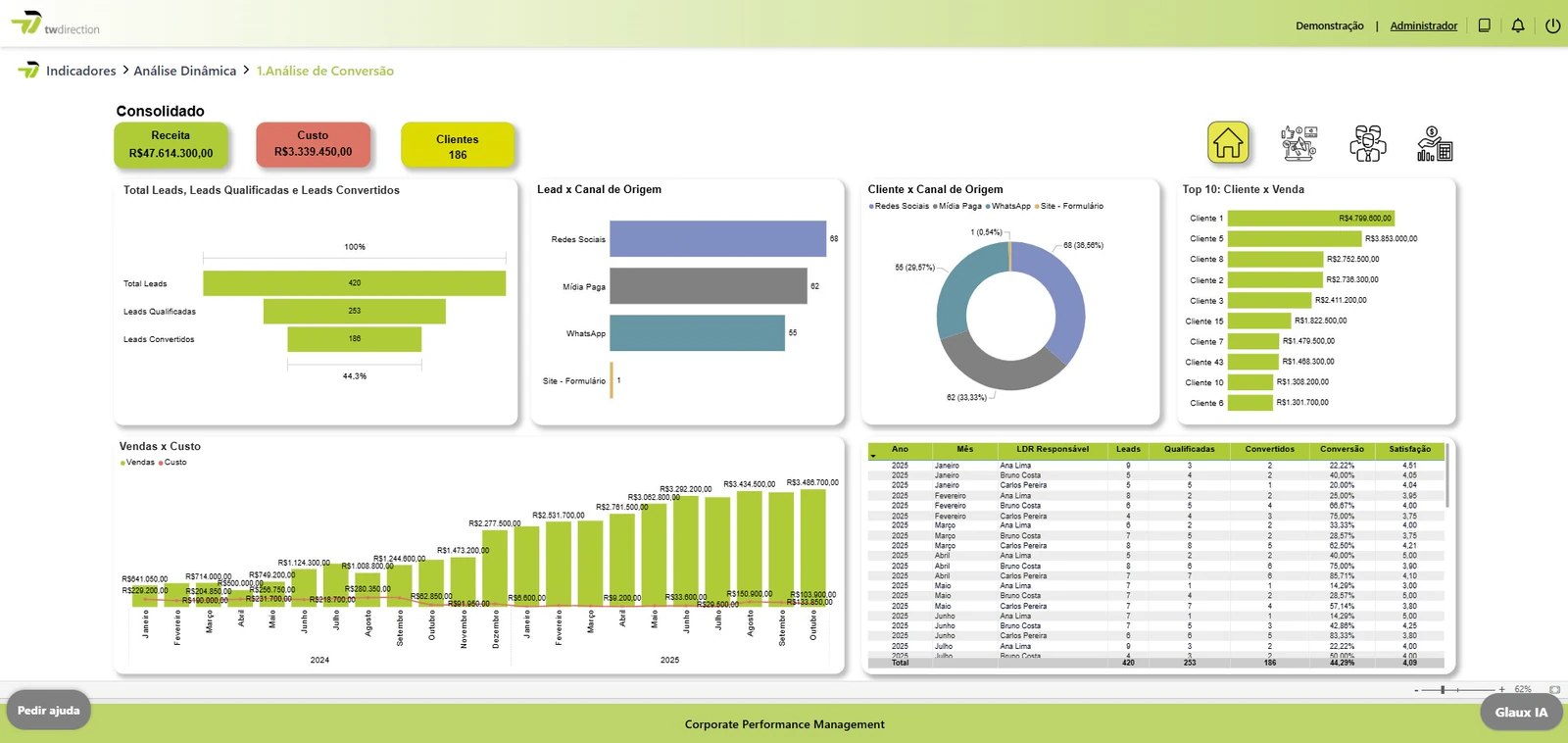Click Cliente 8 value R$2.752.500,00
The image size is (1568, 743).
click(x=1352, y=259)
